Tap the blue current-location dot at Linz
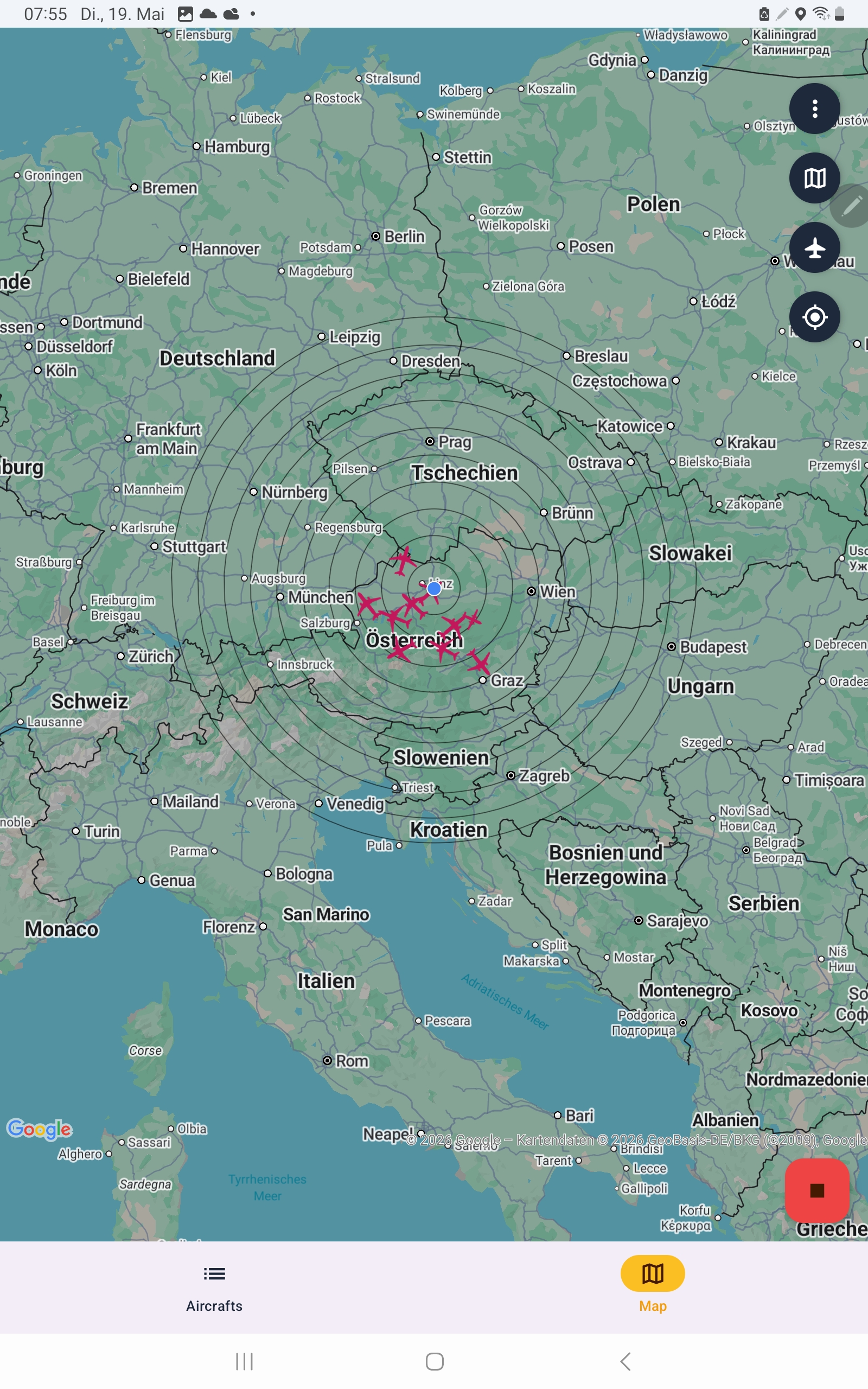This screenshot has width=868, height=1389. 434,588
